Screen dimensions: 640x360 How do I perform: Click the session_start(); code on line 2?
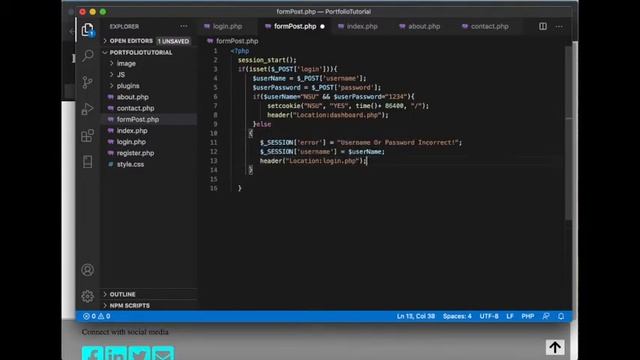pyautogui.click(x=267, y=60)
